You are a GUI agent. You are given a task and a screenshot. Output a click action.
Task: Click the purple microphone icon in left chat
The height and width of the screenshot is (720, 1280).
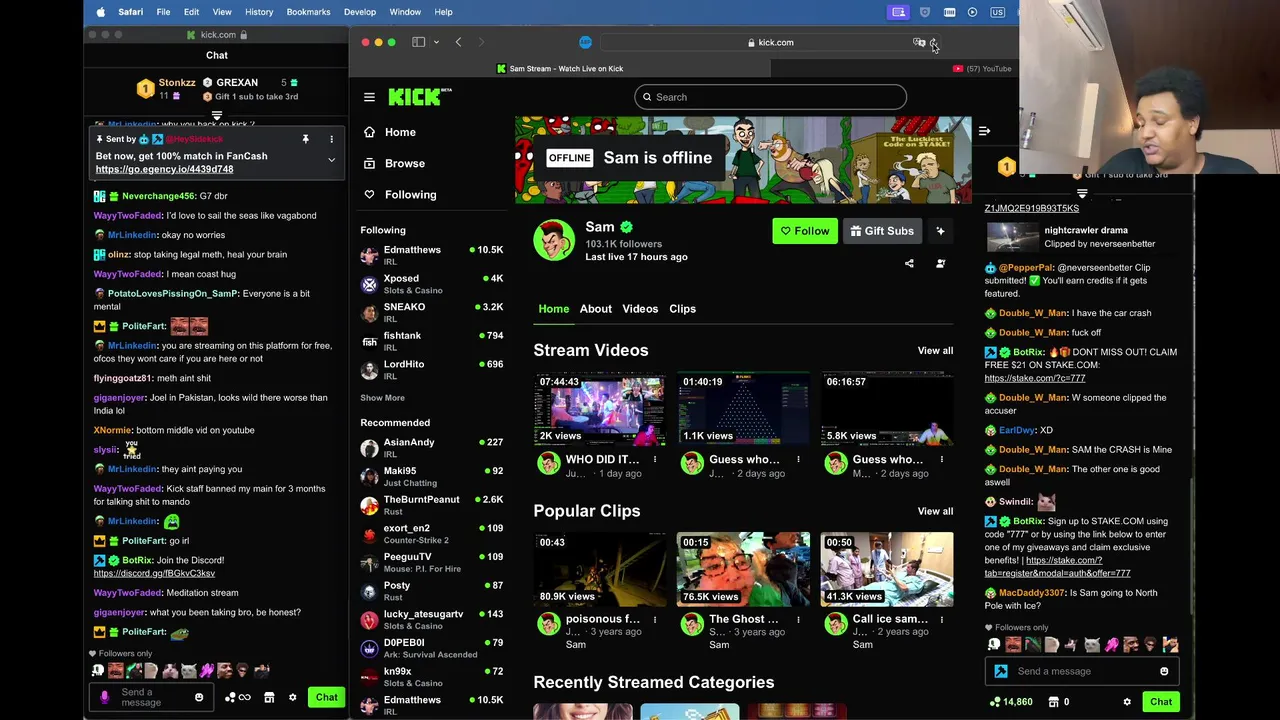104,697
